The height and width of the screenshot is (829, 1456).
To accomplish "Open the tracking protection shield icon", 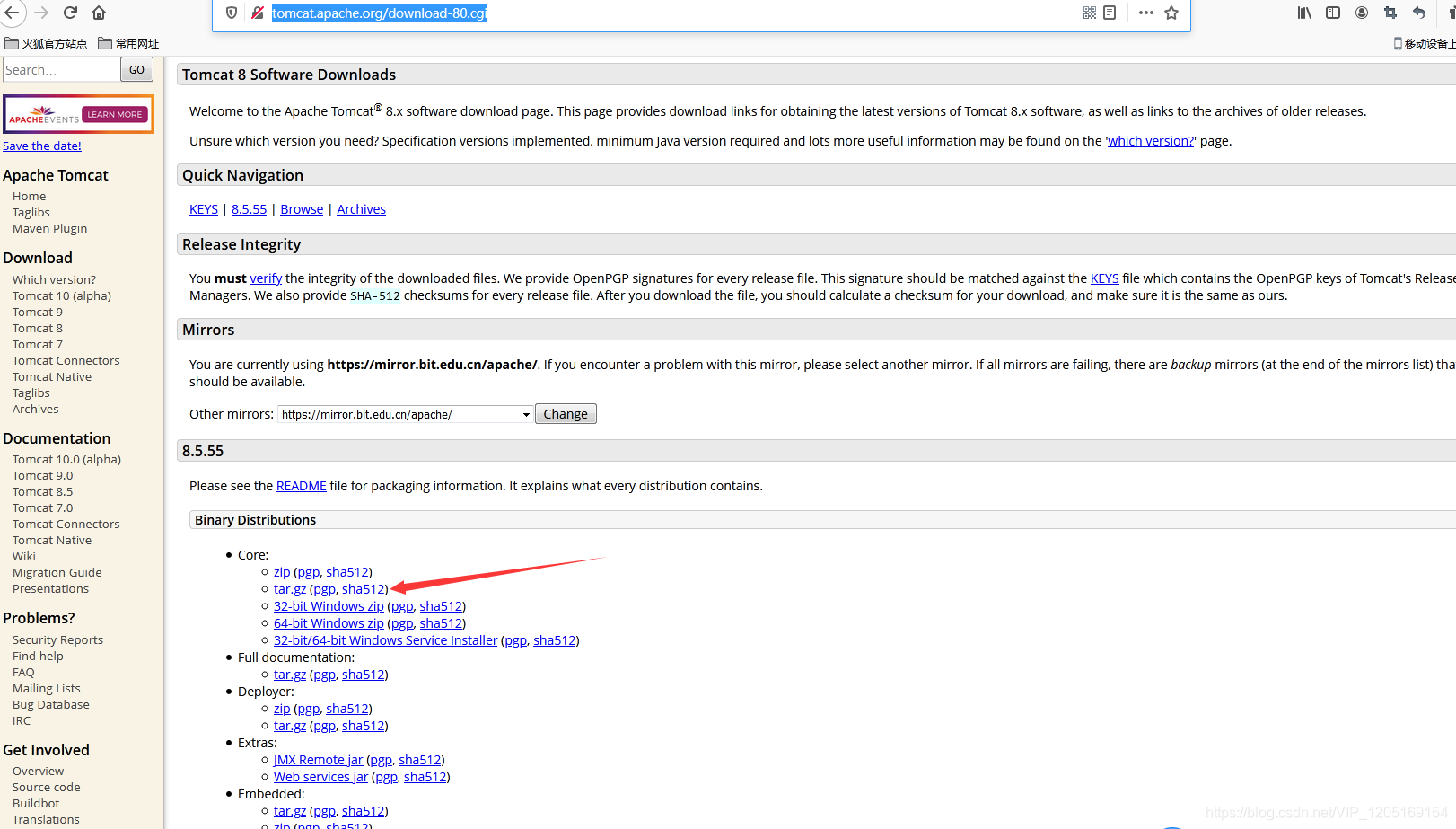I will click(x=232, y=13).
